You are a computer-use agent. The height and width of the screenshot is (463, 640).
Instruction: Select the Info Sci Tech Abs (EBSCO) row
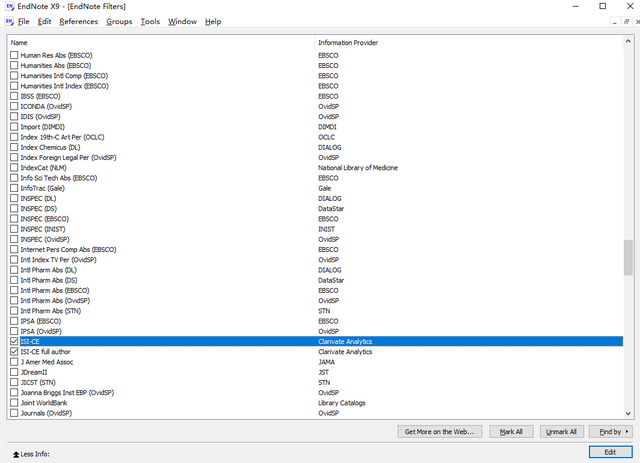(x=316, y=178)
